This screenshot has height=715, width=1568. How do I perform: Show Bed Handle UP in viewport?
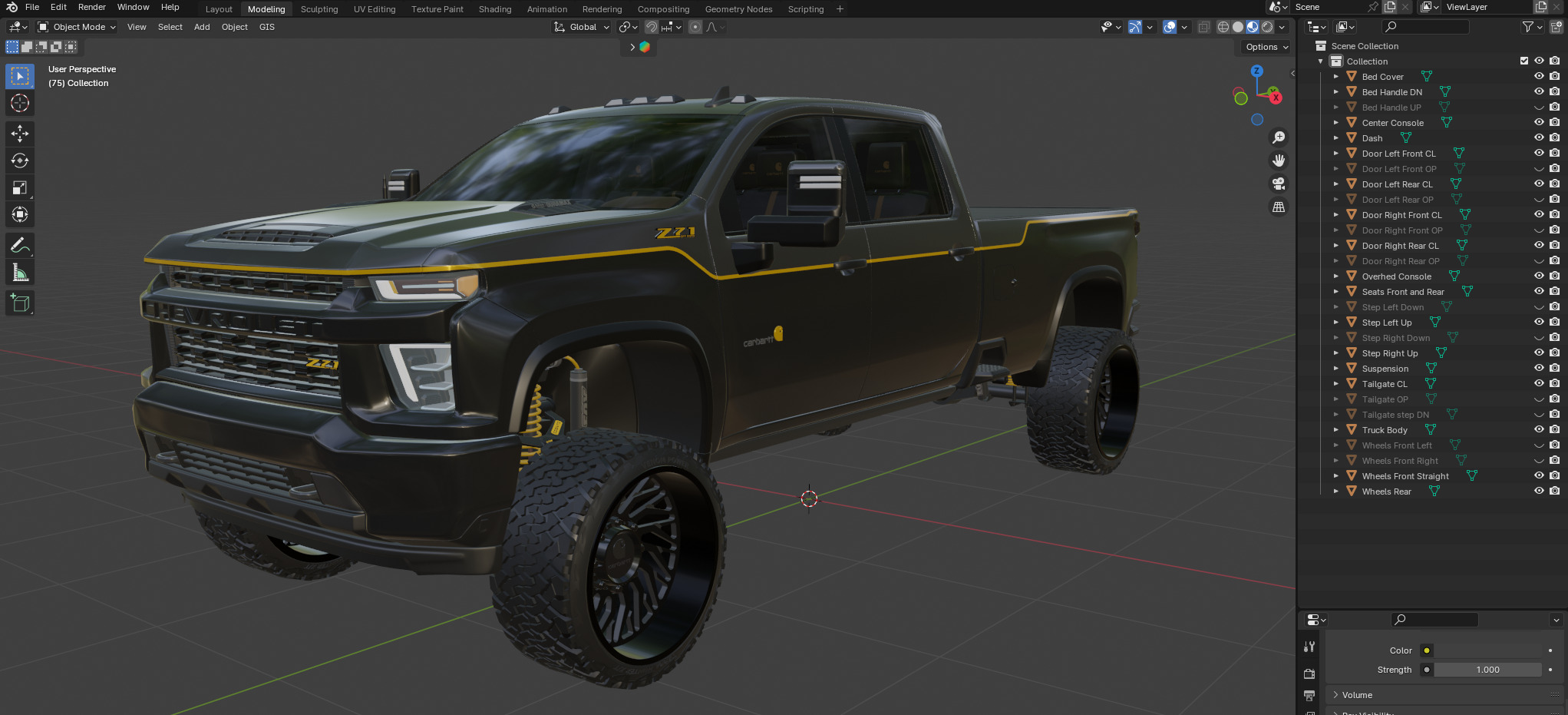[1539, 108]
